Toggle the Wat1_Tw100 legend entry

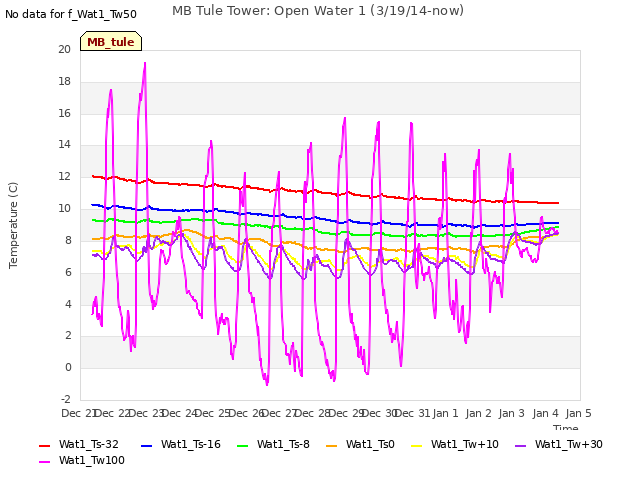(x=82, y=461)
